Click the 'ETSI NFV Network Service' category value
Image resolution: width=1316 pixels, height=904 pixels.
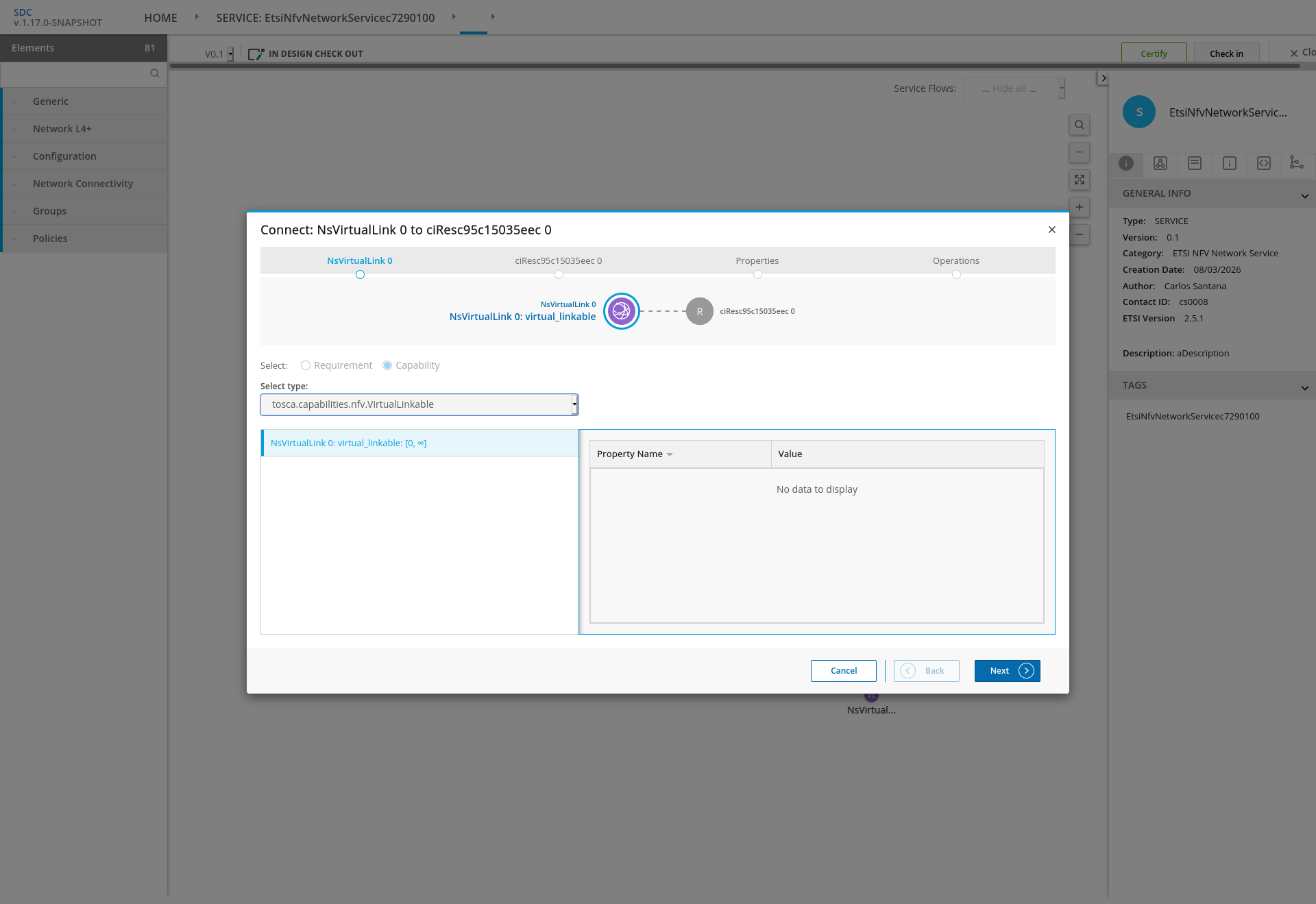(1226, 254)
